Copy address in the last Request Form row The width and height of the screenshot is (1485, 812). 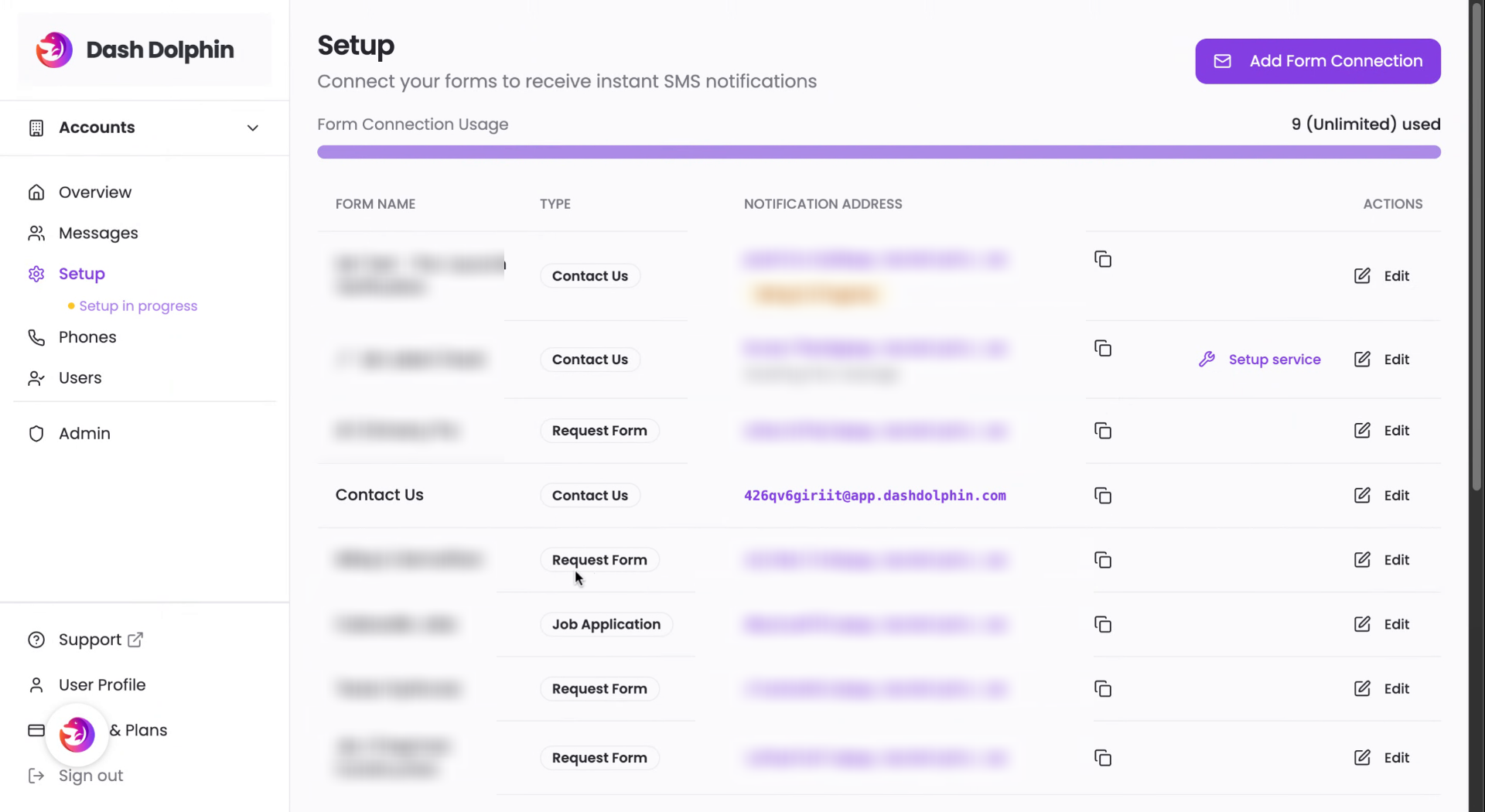tap(1102, 758)
